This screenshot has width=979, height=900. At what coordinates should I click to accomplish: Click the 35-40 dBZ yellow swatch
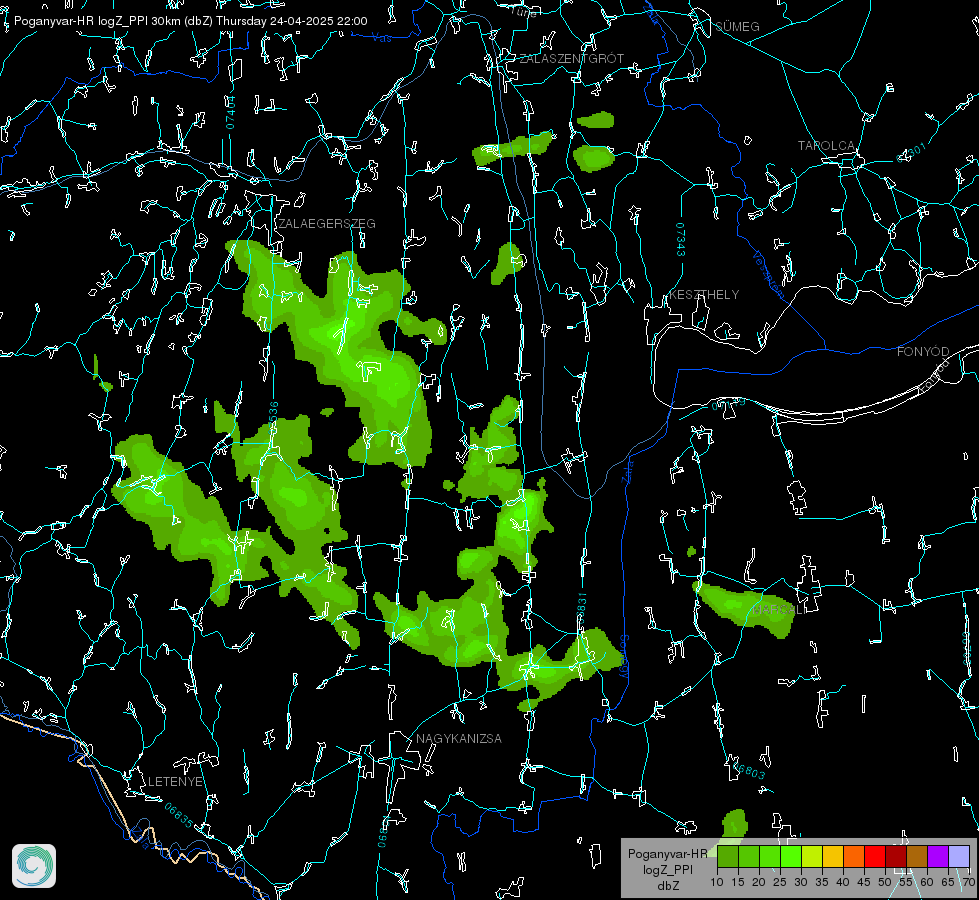(x=833, y=856)
